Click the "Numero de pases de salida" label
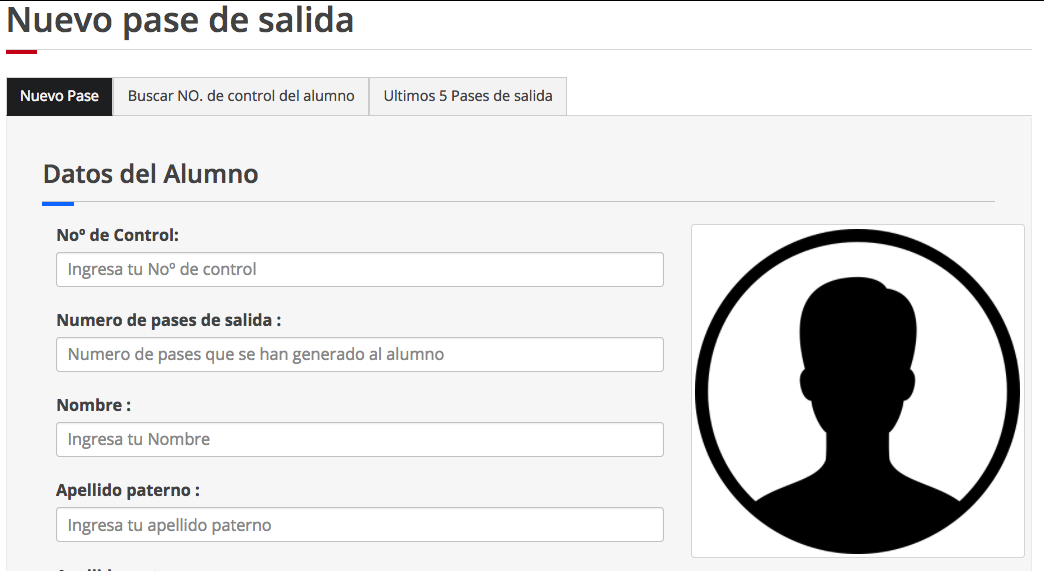The image size is (1044, 571). click(168, 320)
